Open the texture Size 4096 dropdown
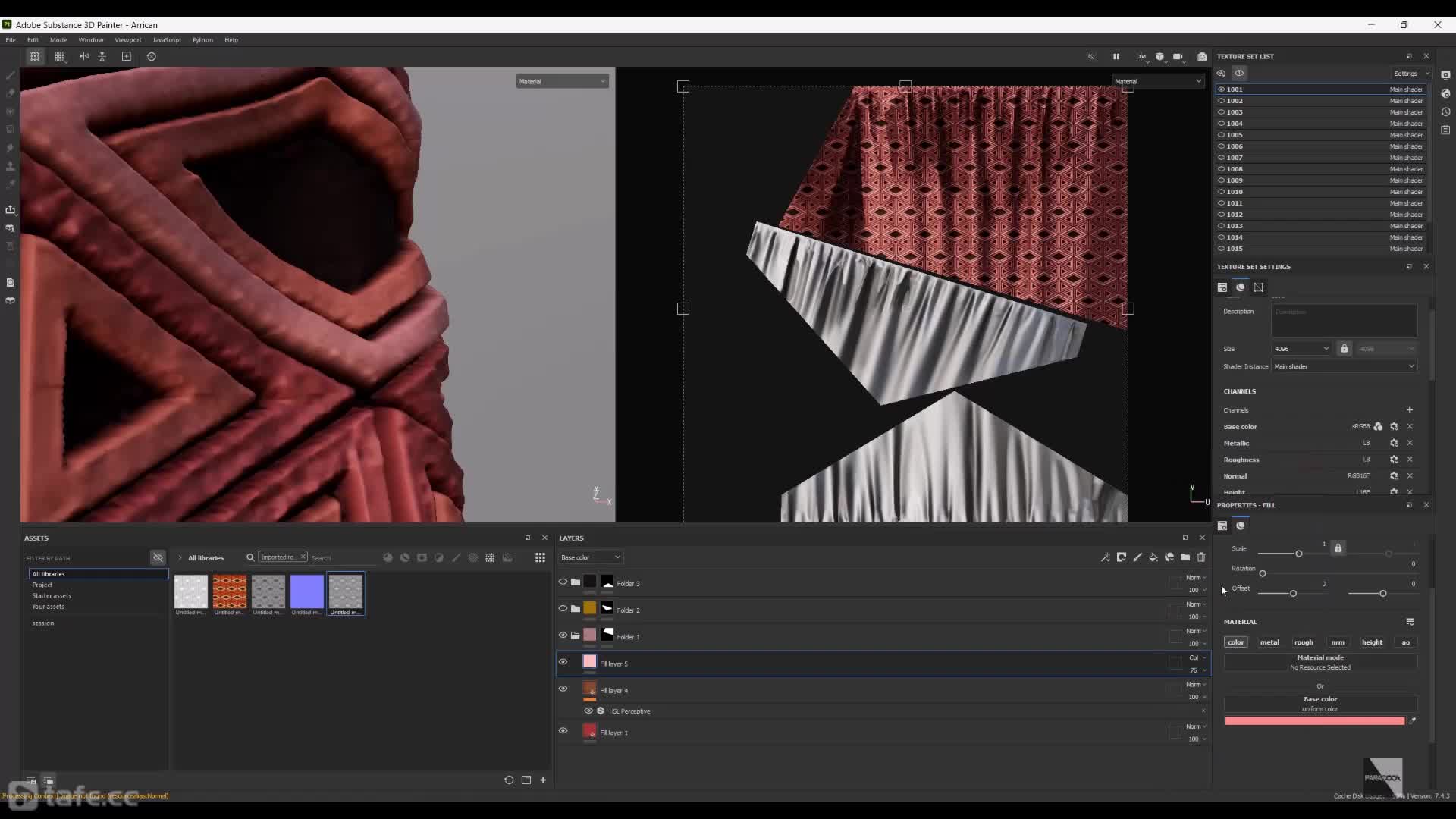The width and height of the screenshot is (1456, 819). (x=1301, y=349)
